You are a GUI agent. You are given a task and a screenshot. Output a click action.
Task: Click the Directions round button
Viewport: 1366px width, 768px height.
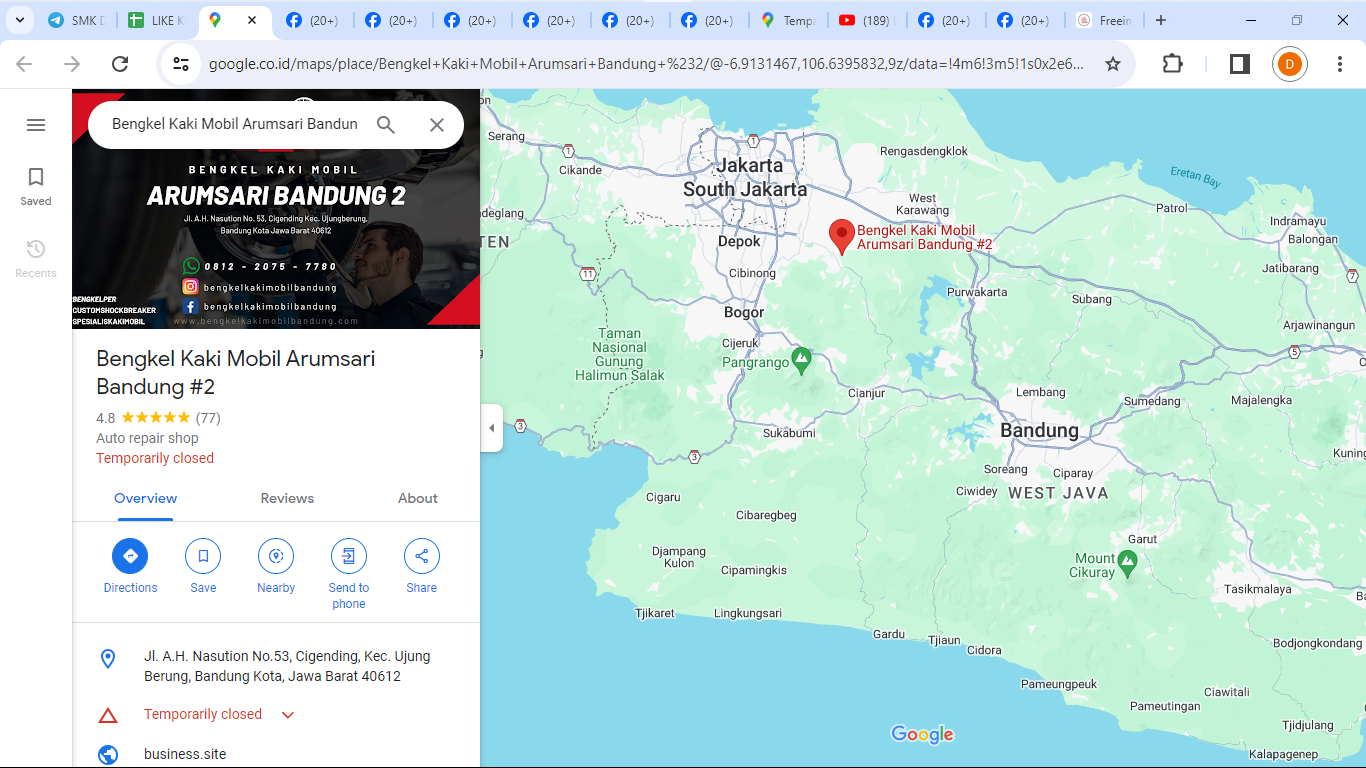pos(130,556)
